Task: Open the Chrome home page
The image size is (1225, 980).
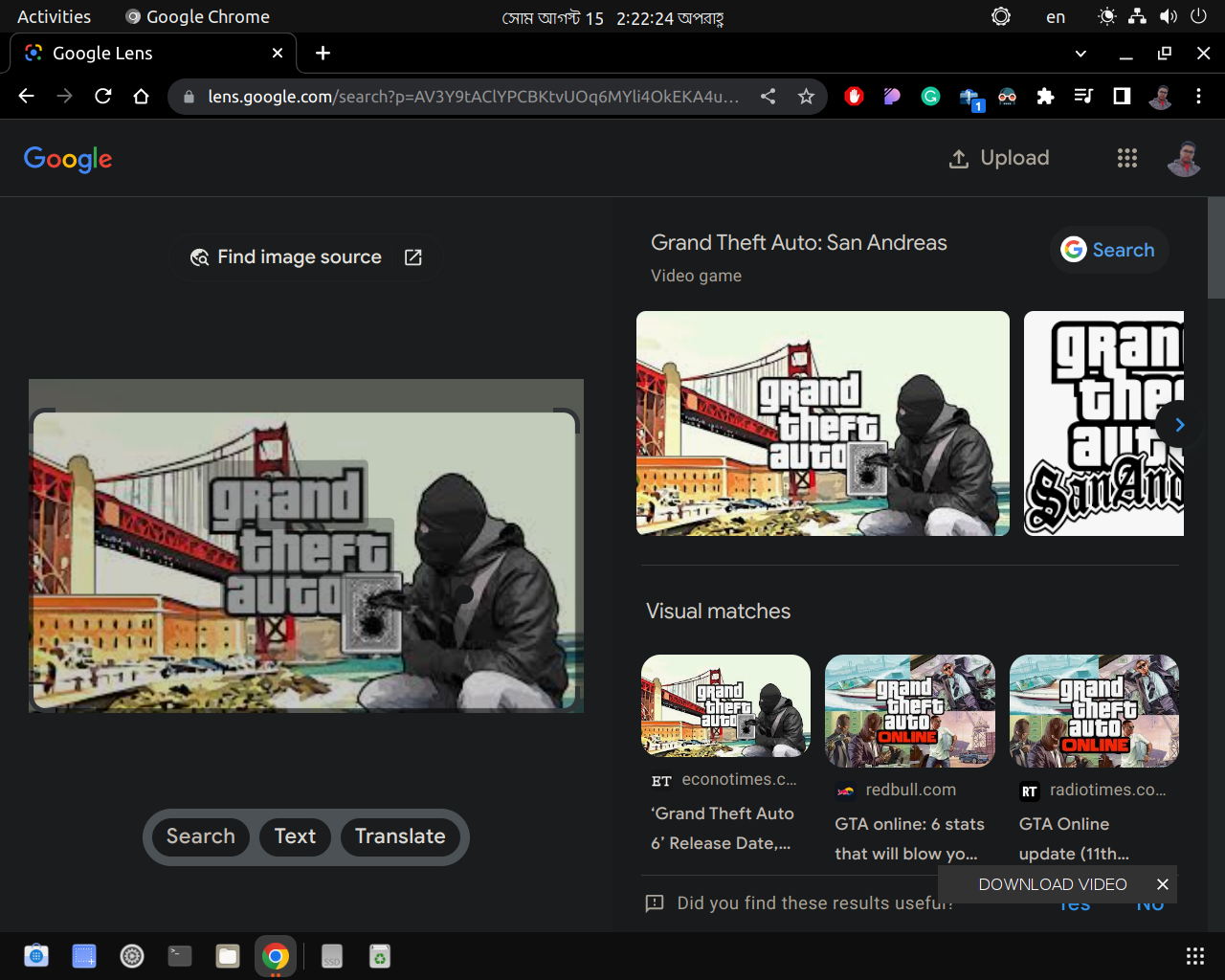Action: 142,96
